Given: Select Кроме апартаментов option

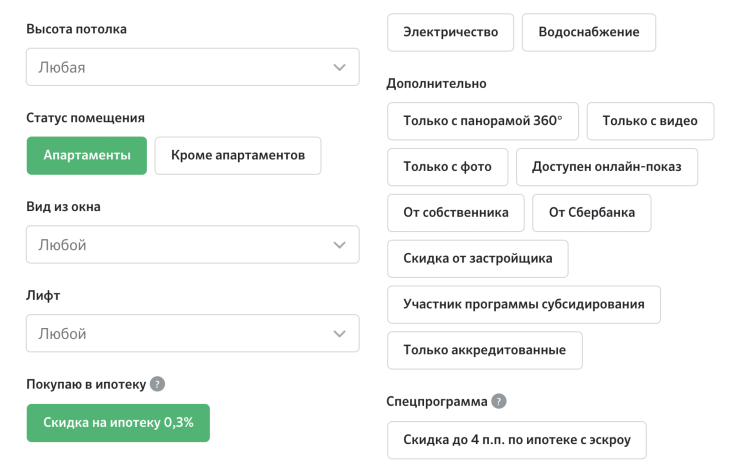Looking at the screenshot, I should [x=238, y=156].
